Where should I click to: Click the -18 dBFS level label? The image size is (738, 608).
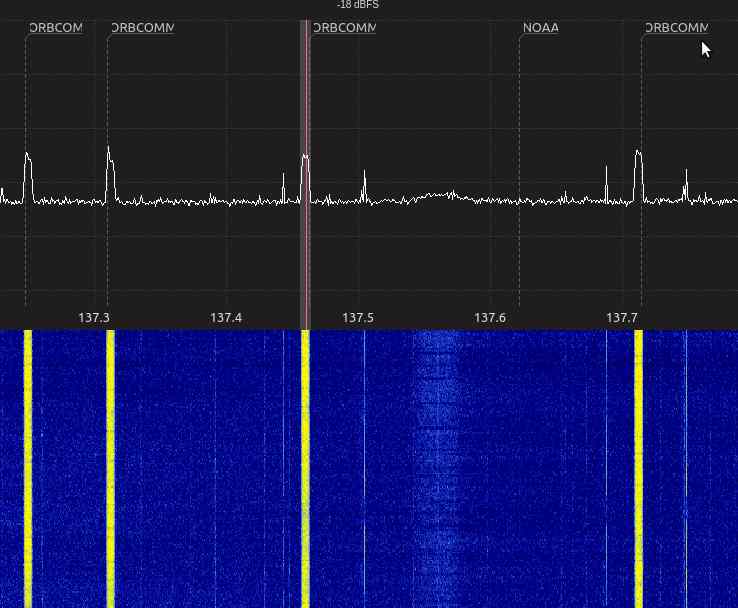click(x=358, y=5)
